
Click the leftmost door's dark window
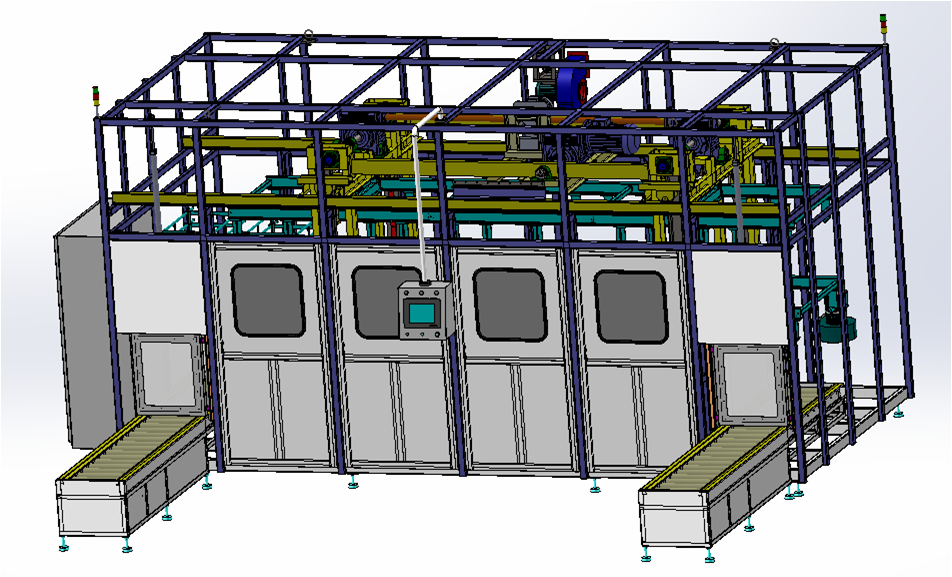click(x=267, y=300)
